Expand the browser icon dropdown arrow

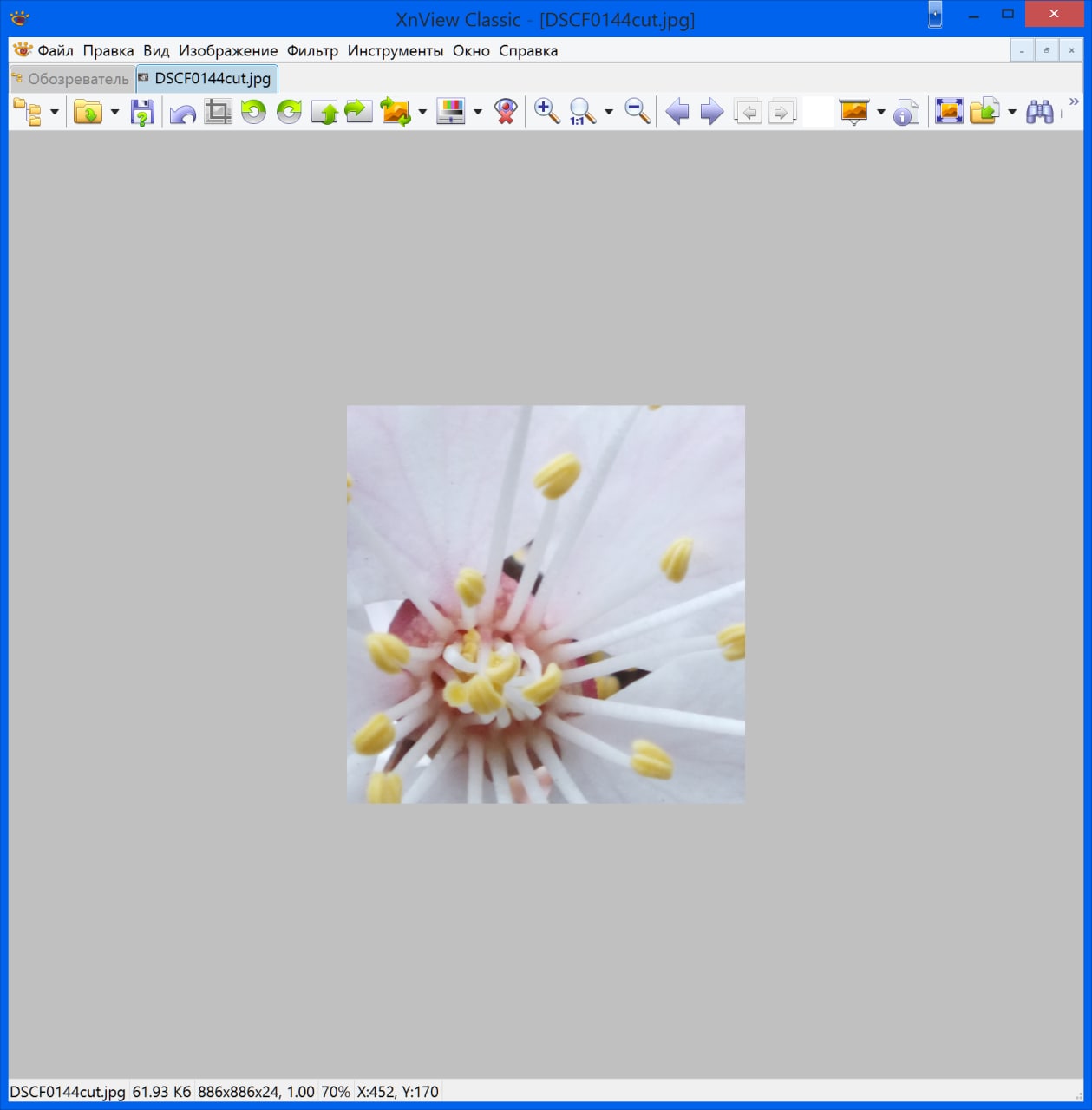click(55, 112)
